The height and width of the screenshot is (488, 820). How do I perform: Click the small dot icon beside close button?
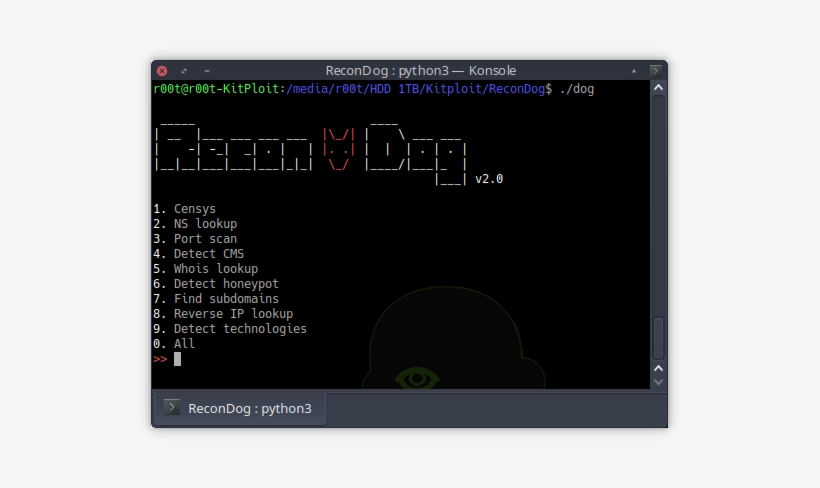pos(184,71)
